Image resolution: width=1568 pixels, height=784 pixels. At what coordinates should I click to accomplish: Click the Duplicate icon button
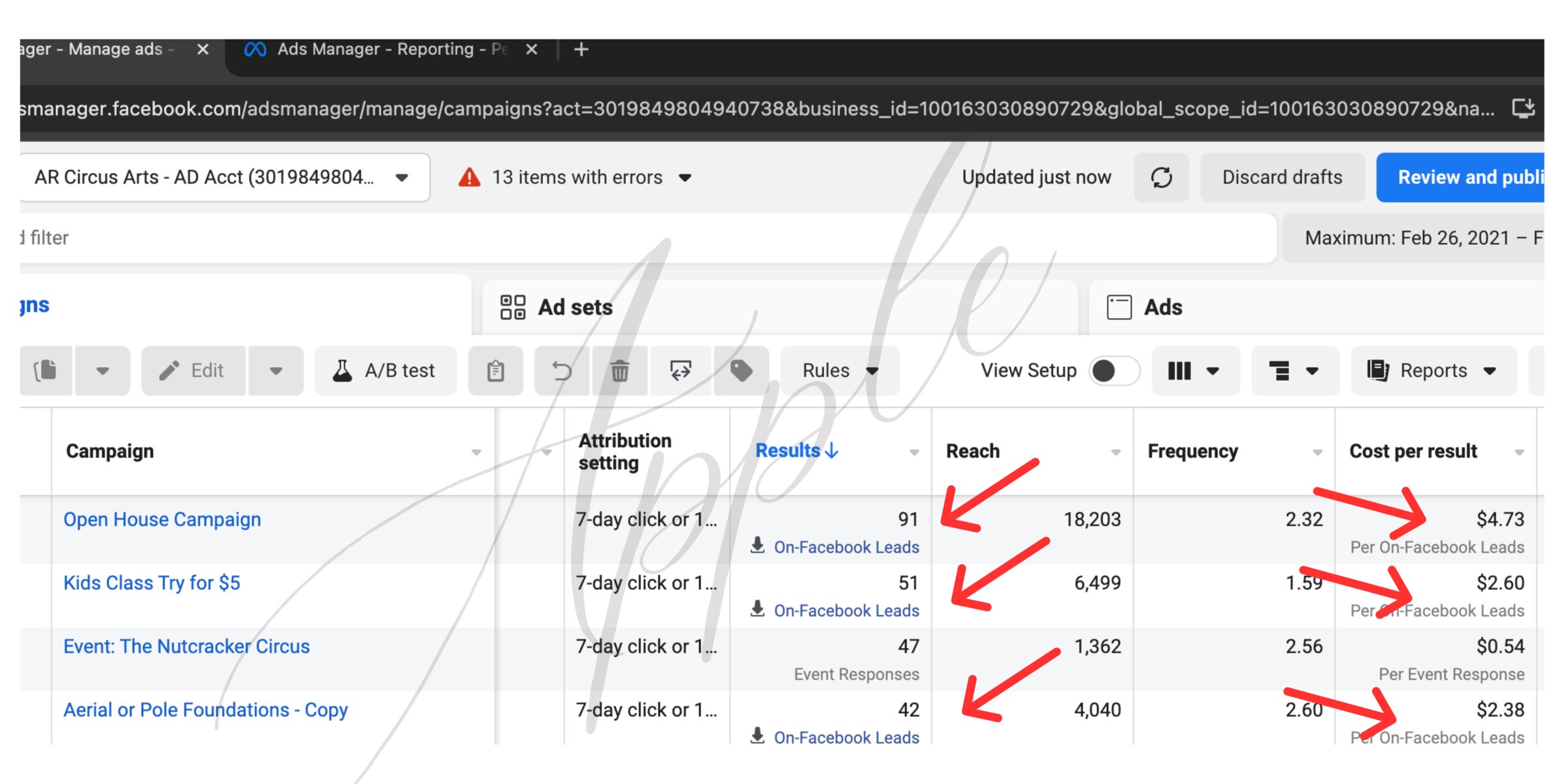pos(46,370)
